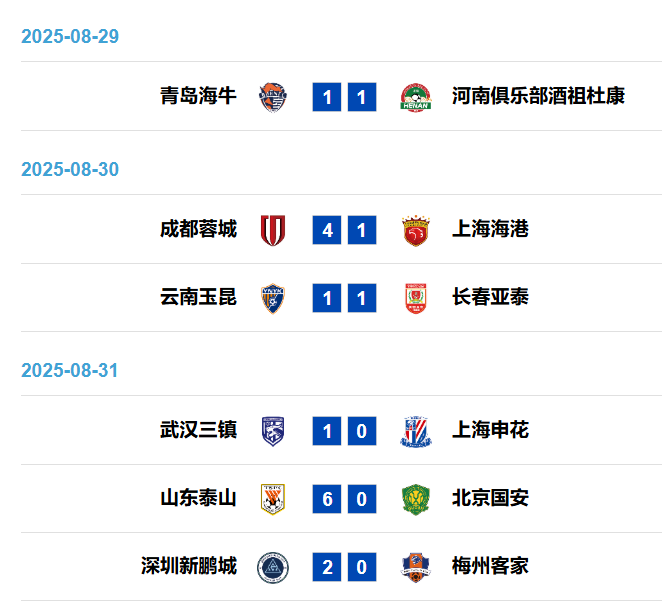Select the 2025-08-29 date heading
Screen dimensions: 662x610
[70, 36]
